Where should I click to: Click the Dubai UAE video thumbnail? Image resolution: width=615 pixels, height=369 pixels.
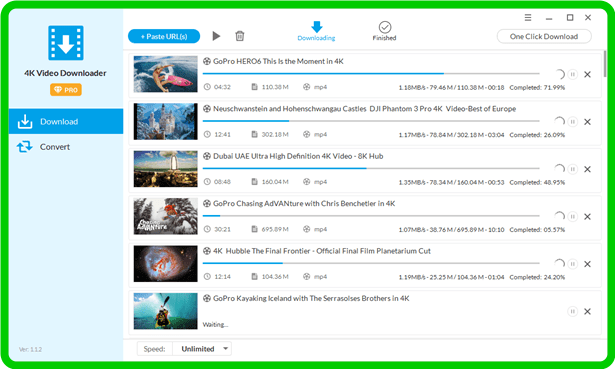[x=166, y=169]
